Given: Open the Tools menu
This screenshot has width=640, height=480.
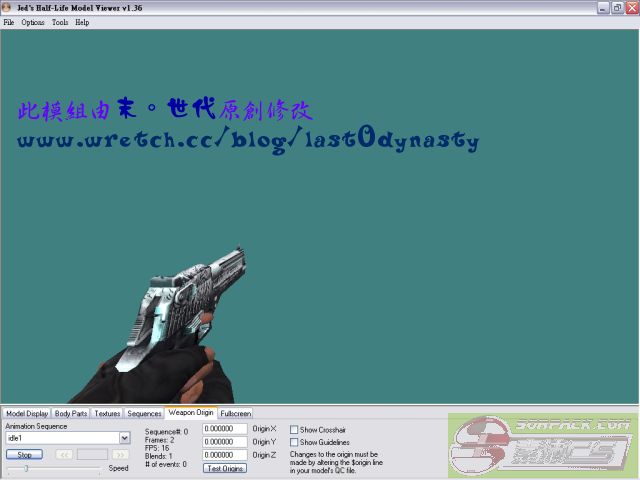Looking at the screenshot, I should tap(60, 22).
